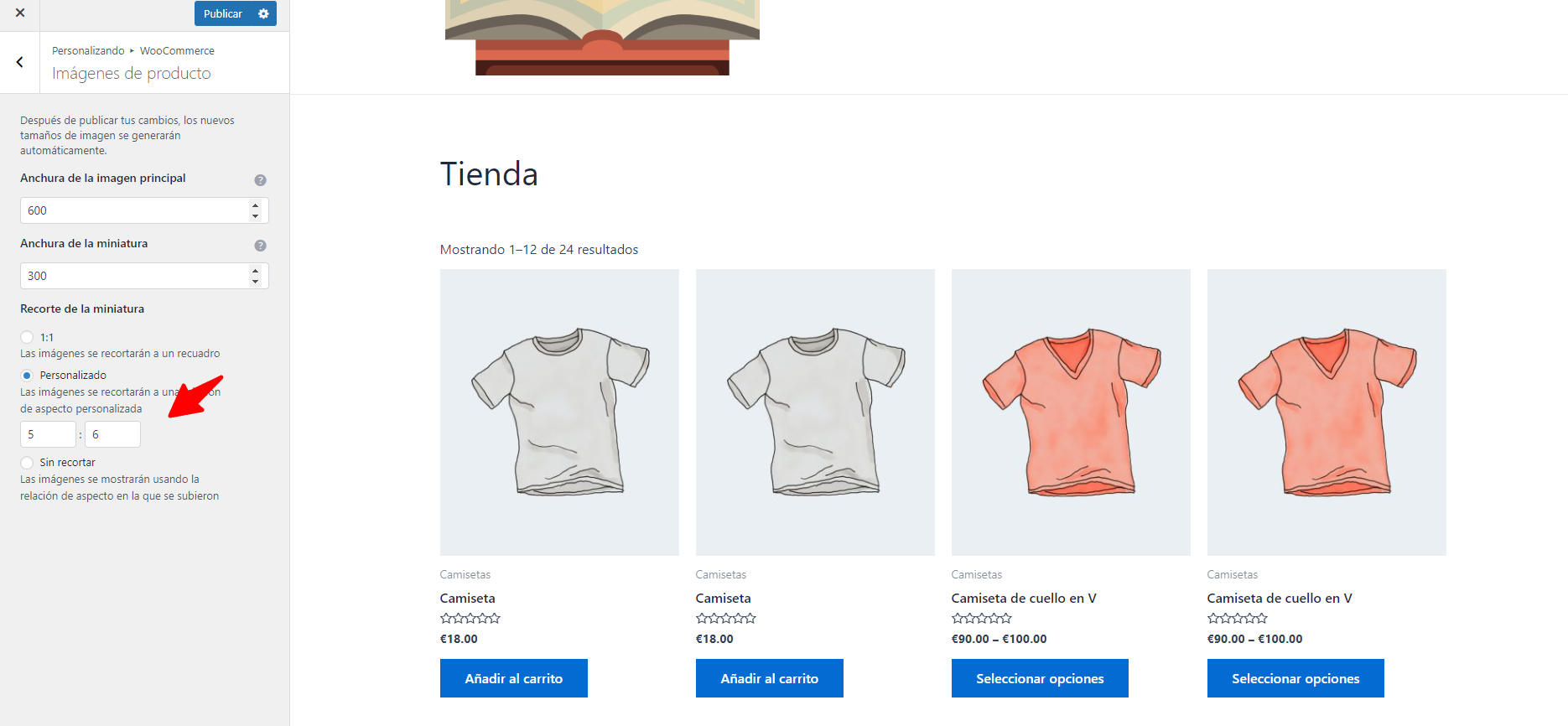Click the first Camiseta star rating
The height and width of the screenshot is (726, 1568).
pos(470,619)
